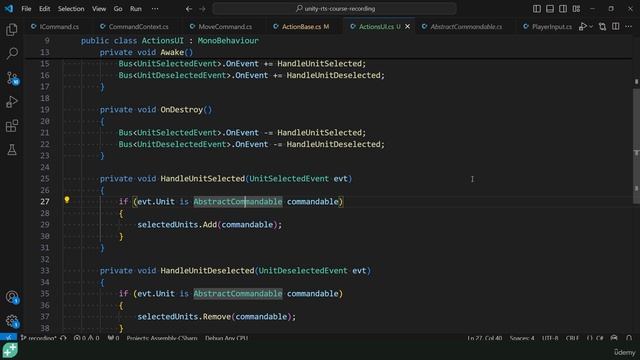Open the Edit menu

[44, 9]
